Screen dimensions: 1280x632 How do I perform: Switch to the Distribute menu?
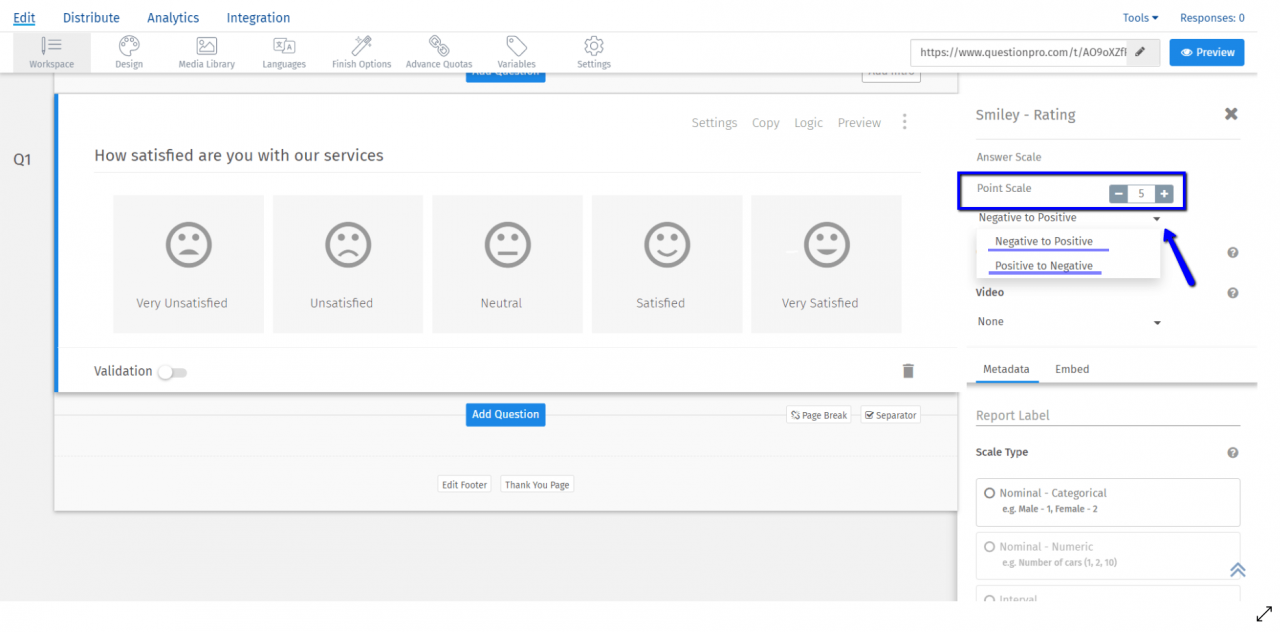(91, 17)
